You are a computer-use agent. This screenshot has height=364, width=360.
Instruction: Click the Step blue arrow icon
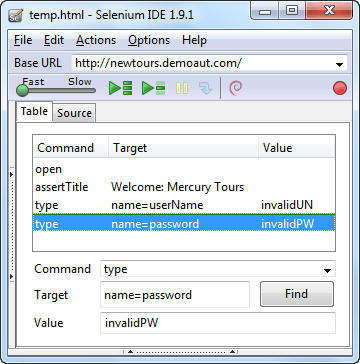click(x=205, y=88)
